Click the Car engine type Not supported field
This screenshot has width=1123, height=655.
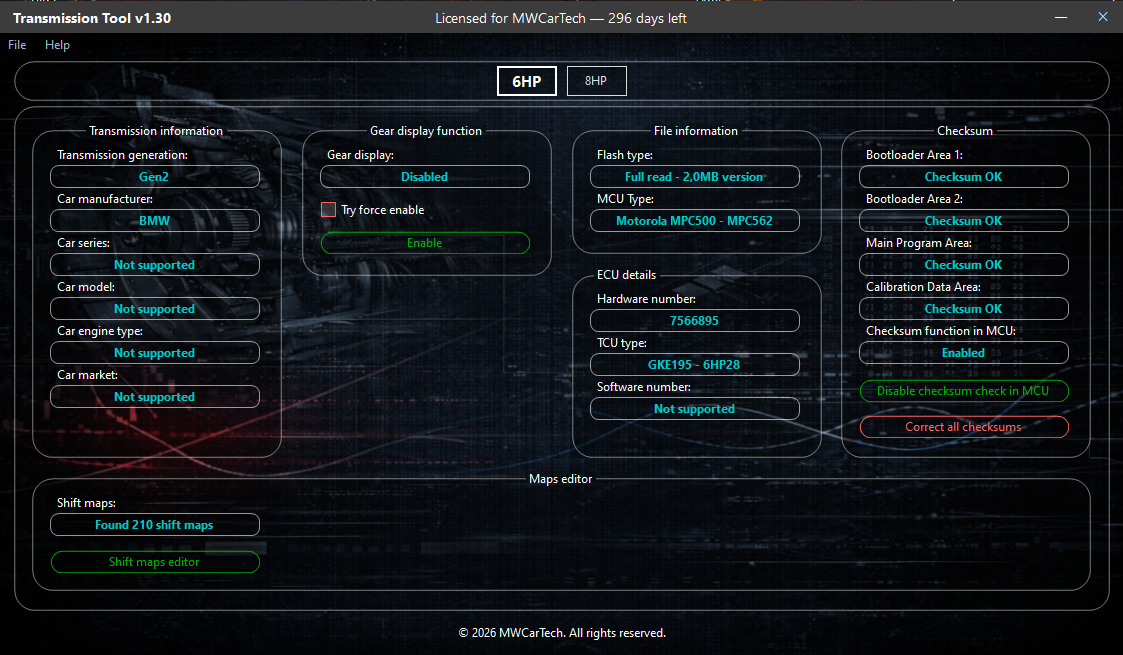click(x=155, y=353)
